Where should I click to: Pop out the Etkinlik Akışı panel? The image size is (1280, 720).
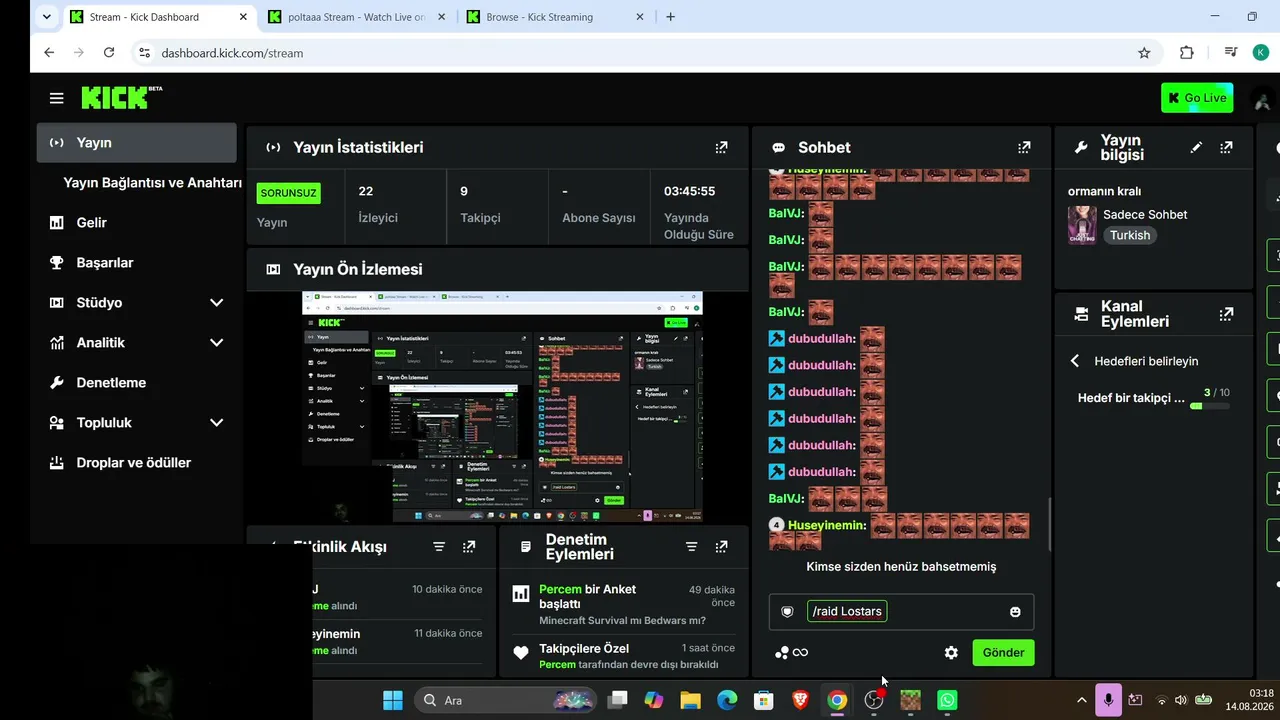click(x=469, y=547)
